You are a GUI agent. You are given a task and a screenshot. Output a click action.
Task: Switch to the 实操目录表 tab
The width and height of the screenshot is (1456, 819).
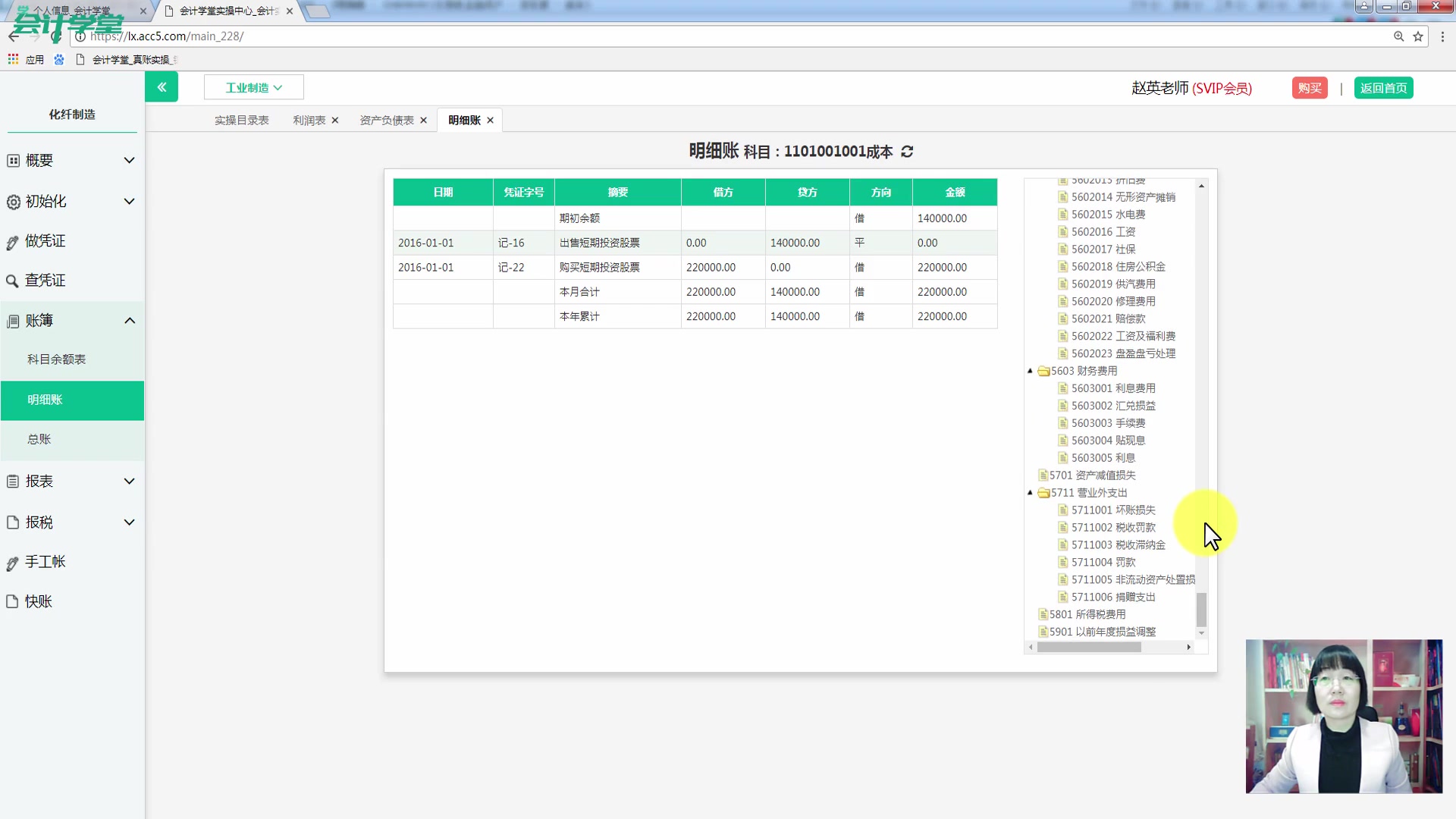[241, 121]
